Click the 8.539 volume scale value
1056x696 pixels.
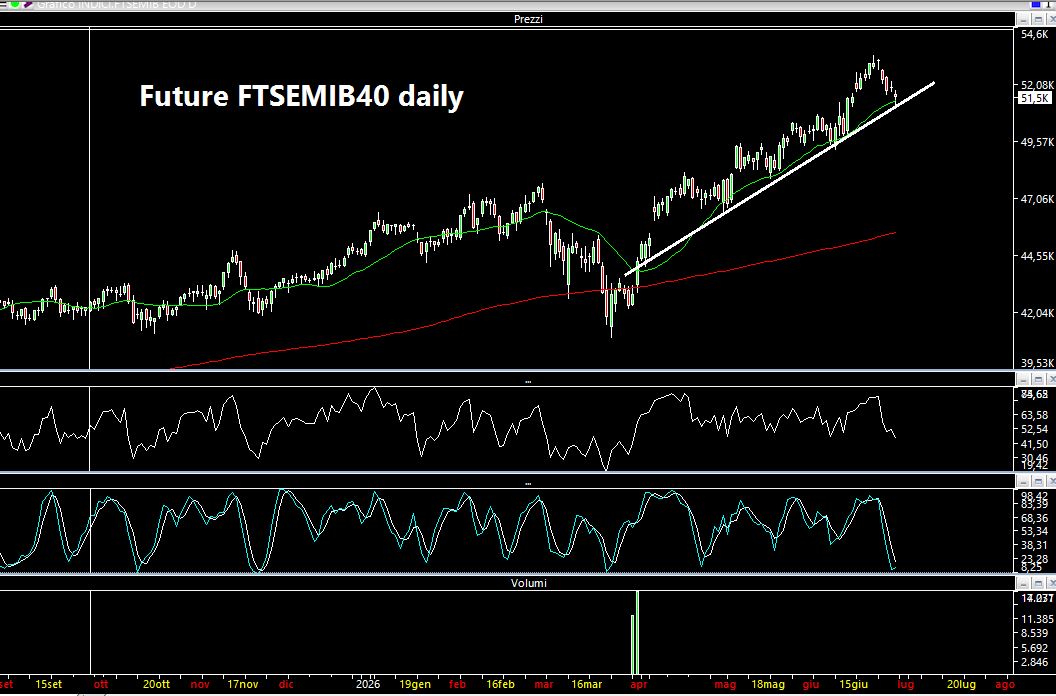click(1034, 633)
